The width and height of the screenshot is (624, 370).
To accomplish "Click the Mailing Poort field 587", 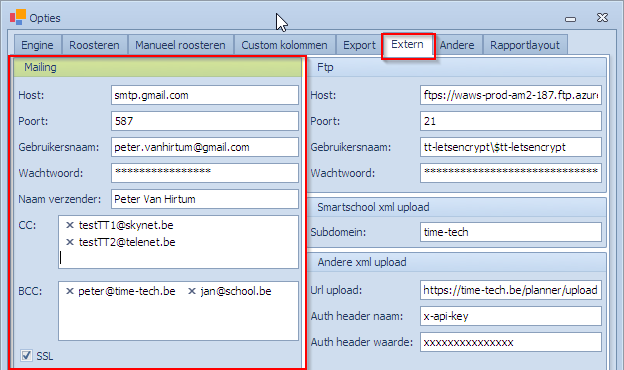I will (x=205, y=121).
